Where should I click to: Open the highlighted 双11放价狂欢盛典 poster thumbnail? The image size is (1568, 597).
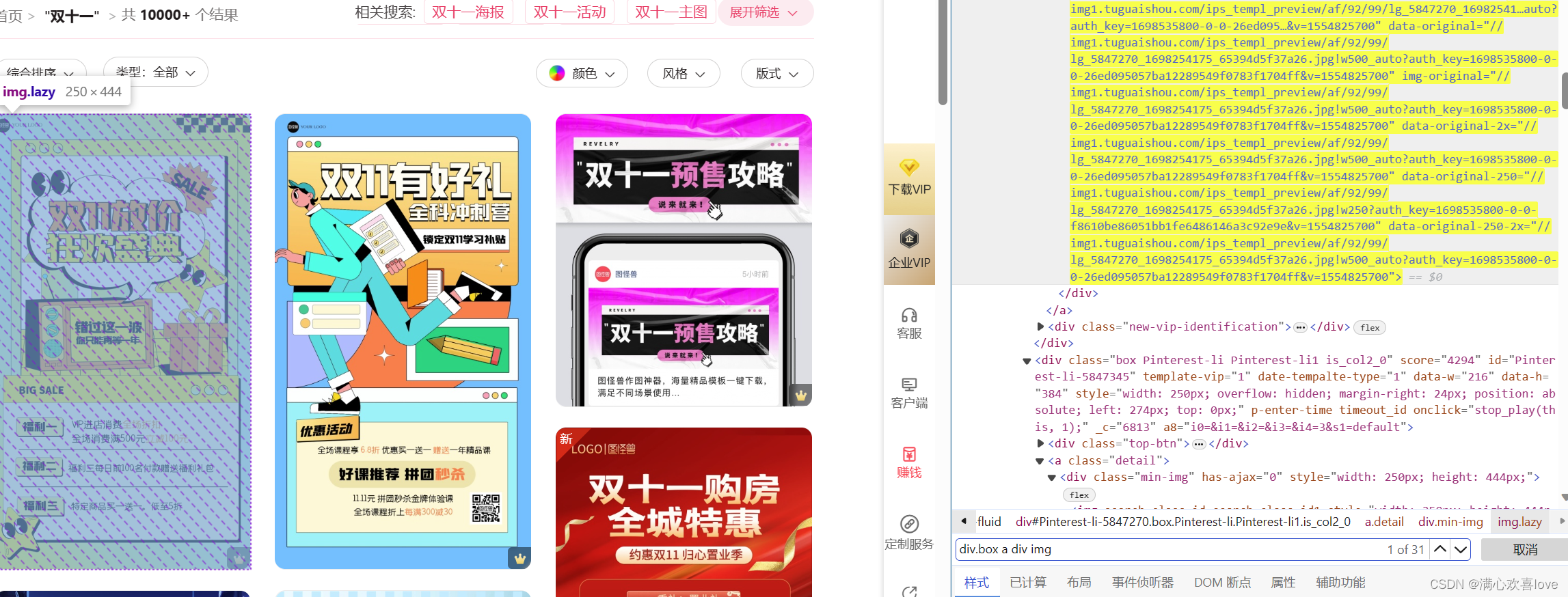point(125,342)
